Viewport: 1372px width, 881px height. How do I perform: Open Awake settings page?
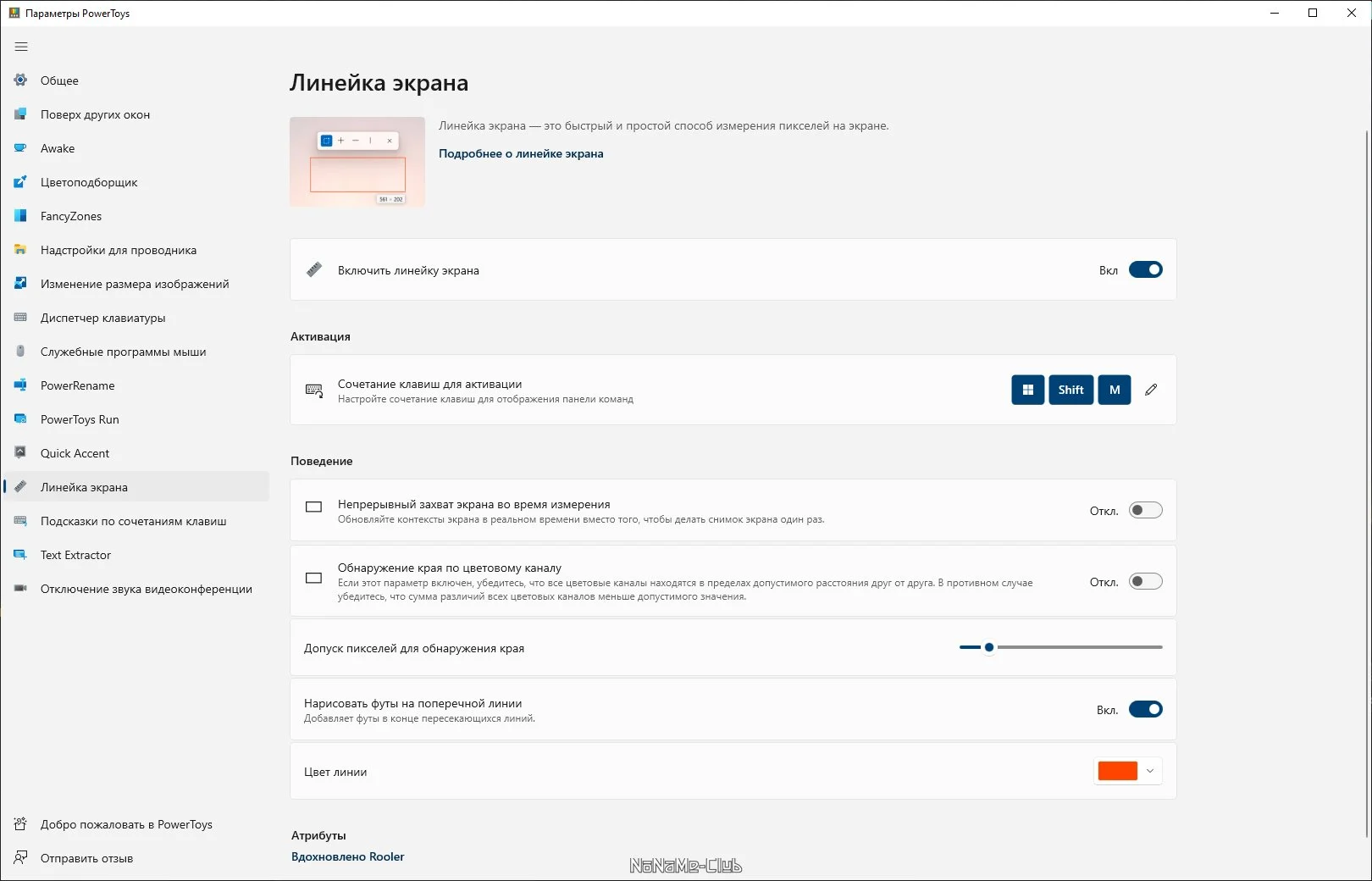[x=137, y=148]
